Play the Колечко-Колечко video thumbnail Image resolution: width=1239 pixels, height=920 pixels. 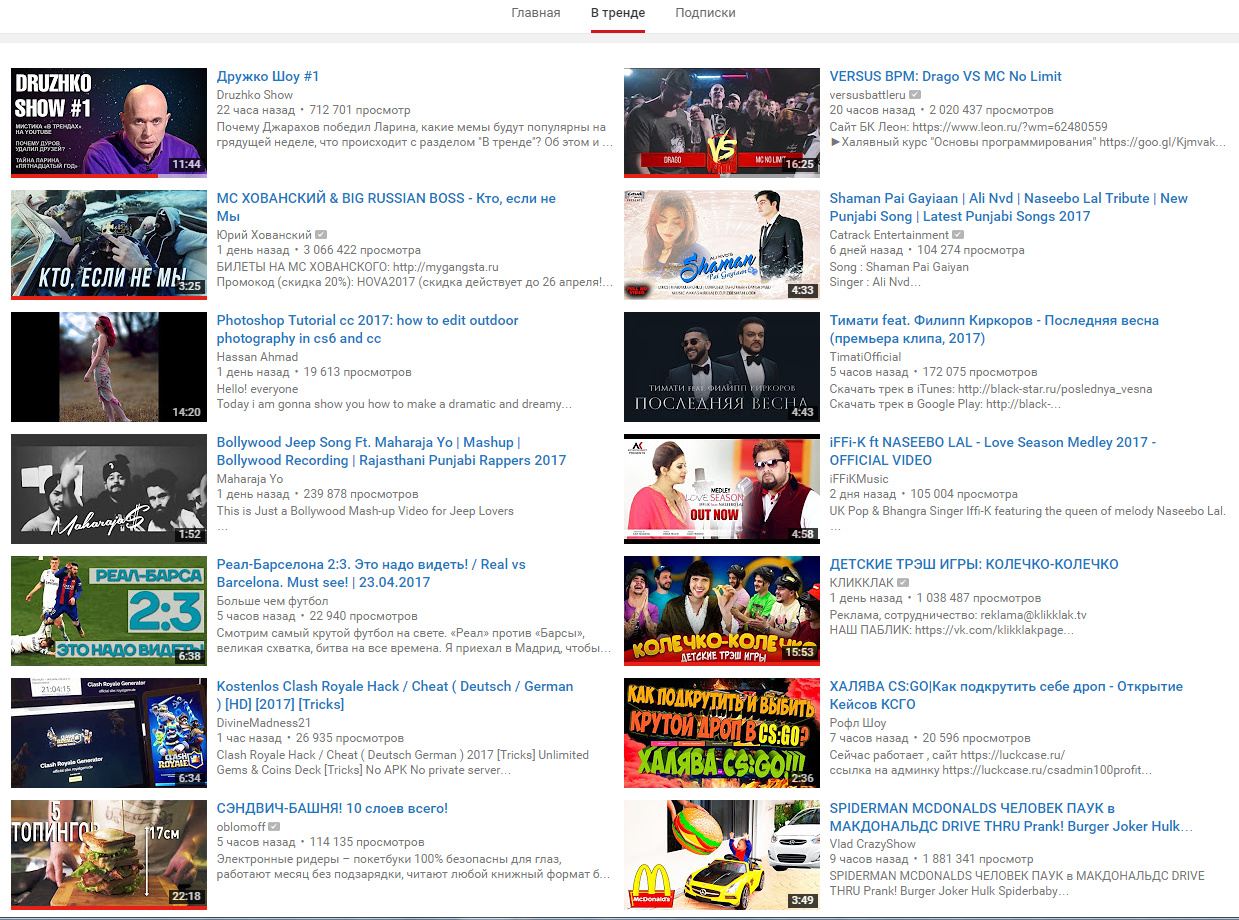(x=722, y=610)
